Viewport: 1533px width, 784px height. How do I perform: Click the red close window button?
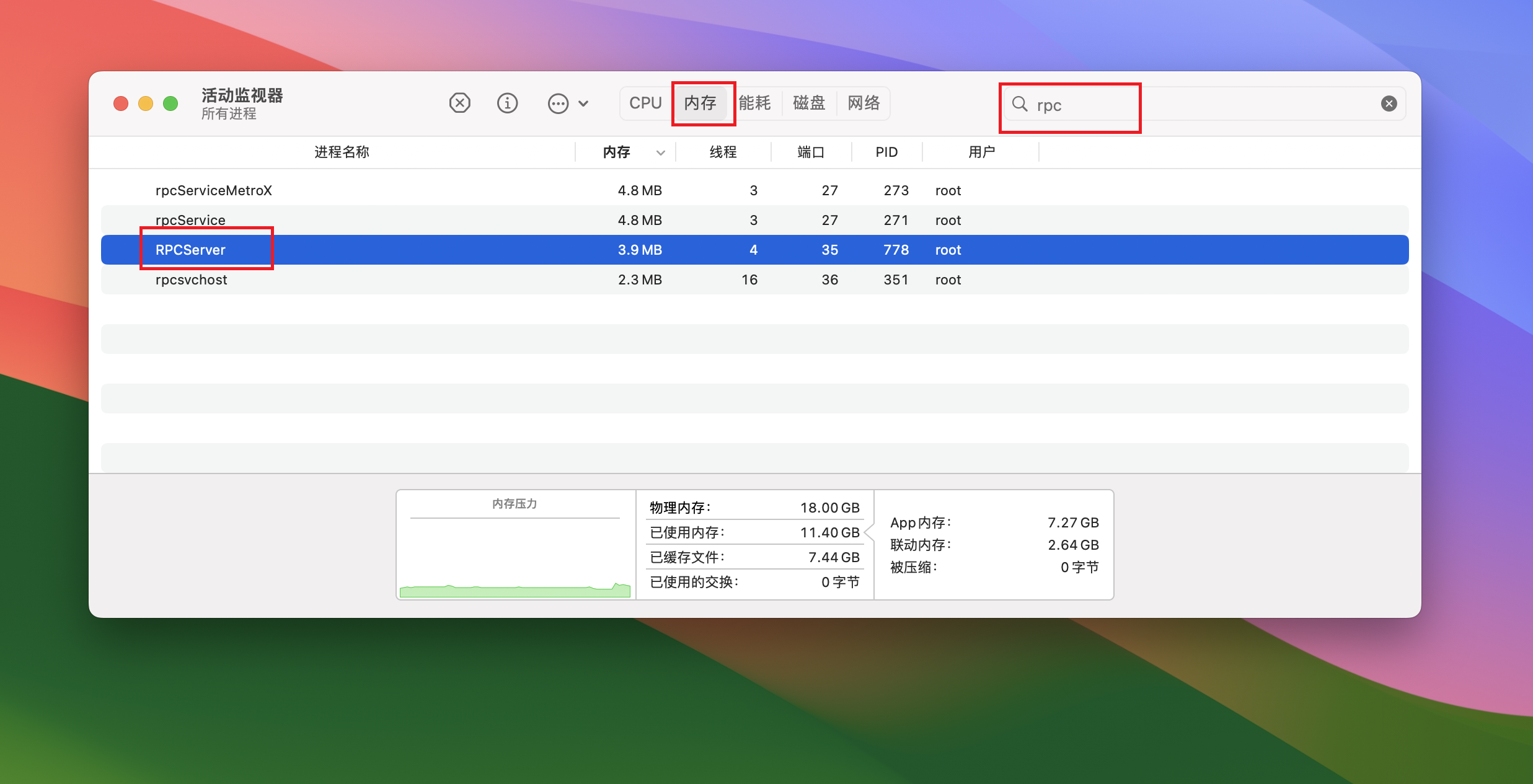coord(121,104)
